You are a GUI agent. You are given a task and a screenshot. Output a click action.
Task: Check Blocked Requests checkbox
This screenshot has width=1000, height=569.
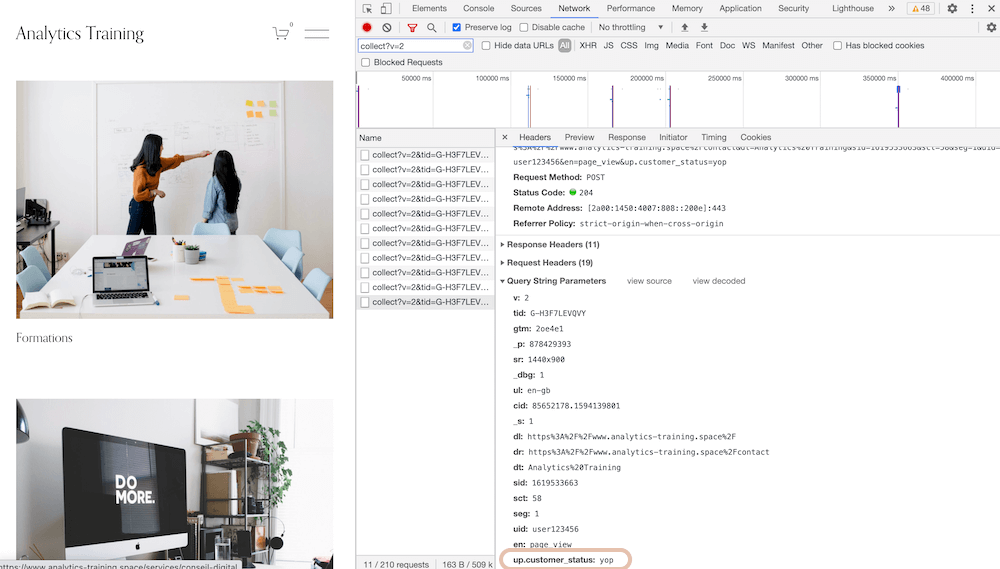[x=365, y=63]
